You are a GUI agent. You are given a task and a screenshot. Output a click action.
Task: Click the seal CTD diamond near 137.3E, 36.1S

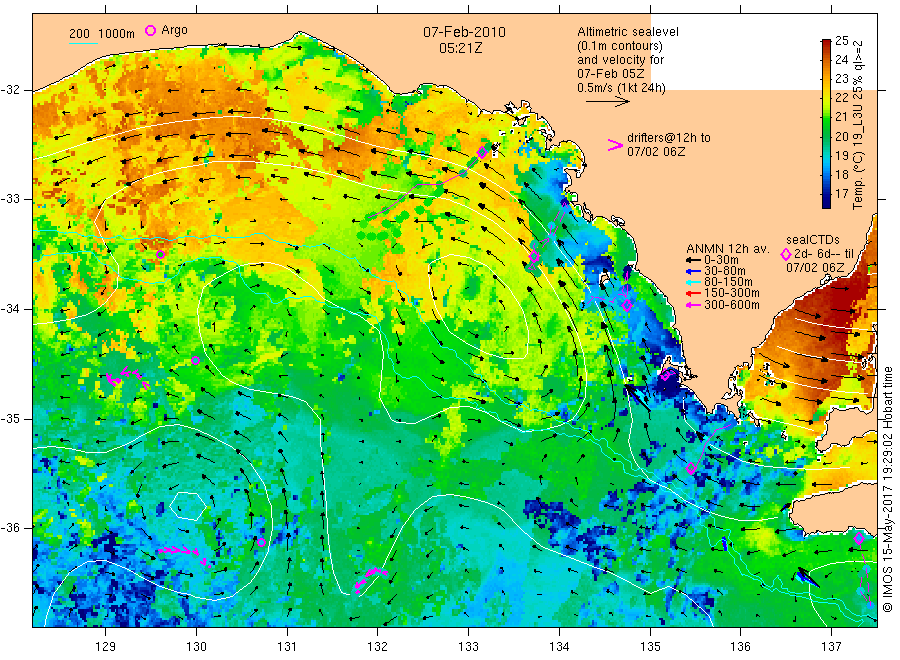[859, 538]
